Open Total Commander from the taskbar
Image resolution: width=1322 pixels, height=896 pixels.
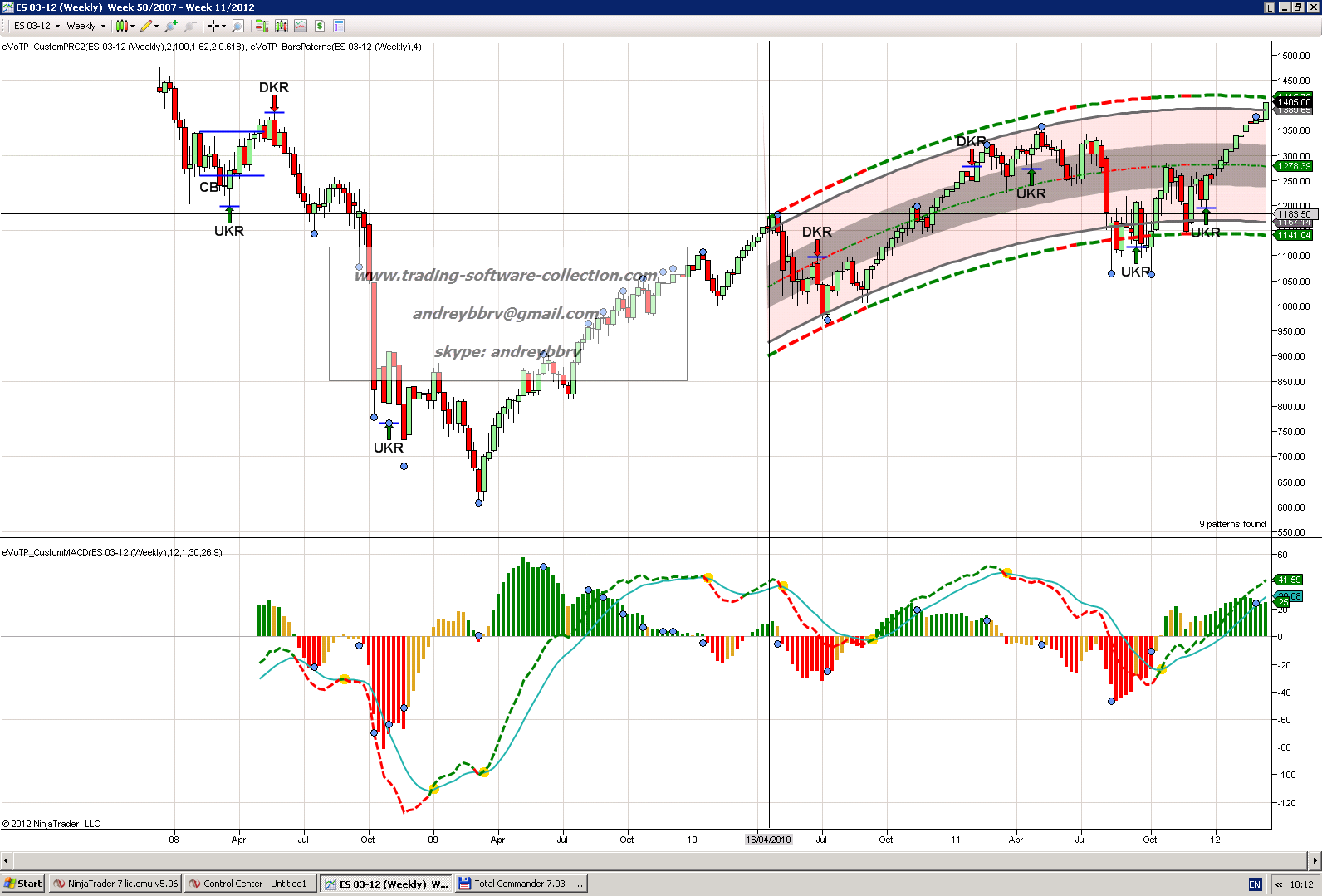click(x=521, y=884)
